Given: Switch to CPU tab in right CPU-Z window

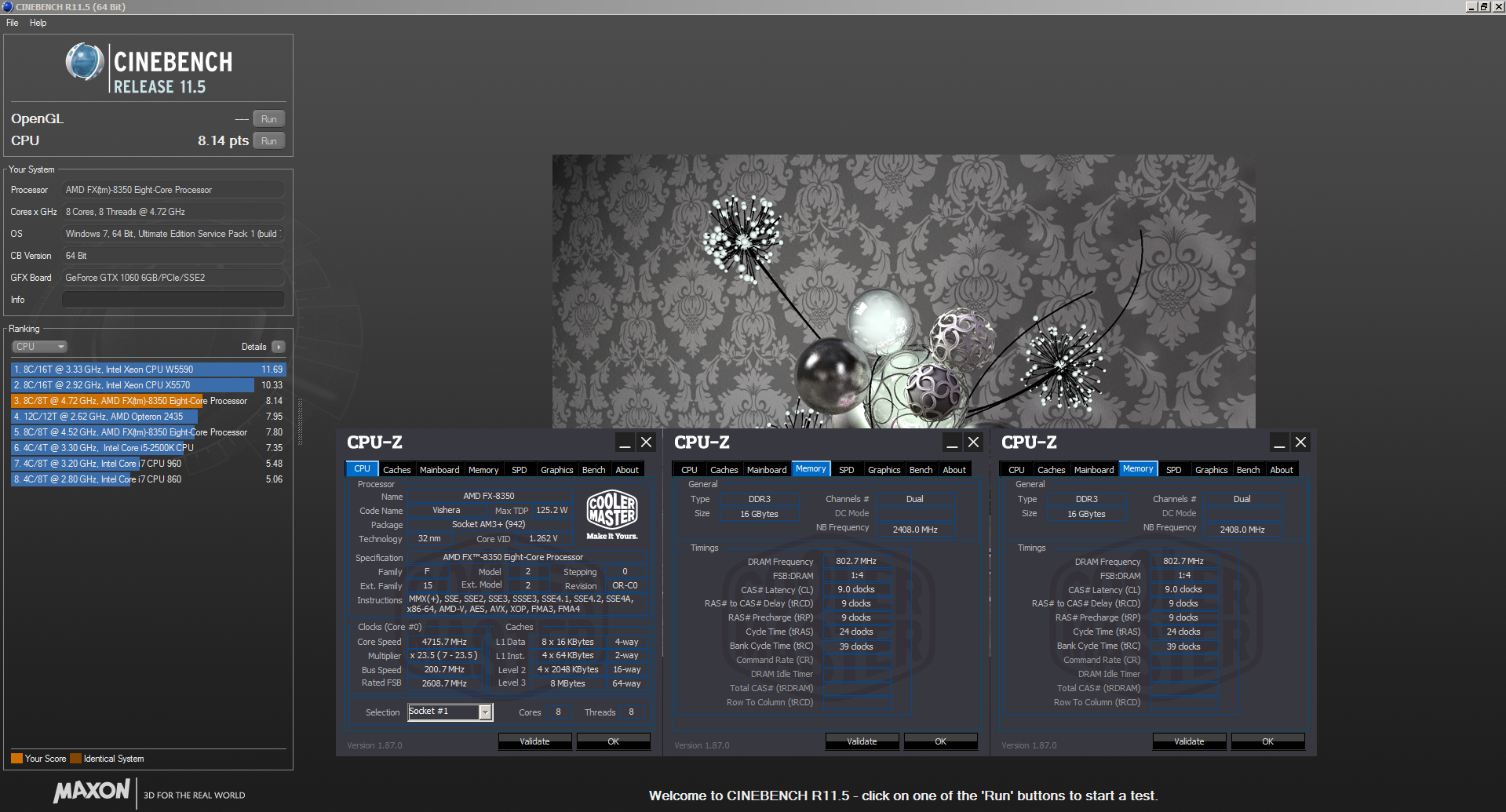Looking at the screenshot, I should coord(1016,470).
